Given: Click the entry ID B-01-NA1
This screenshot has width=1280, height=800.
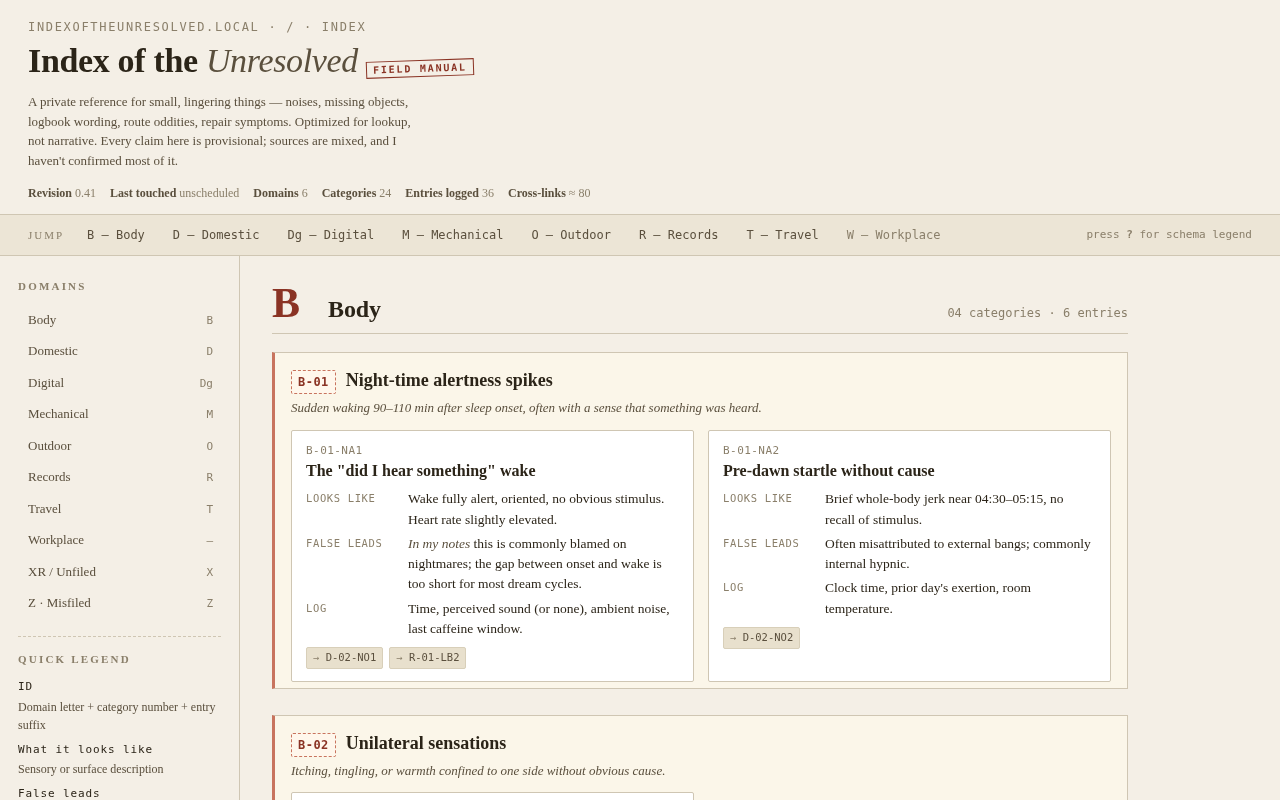Looking at the screenshot, I should pyautogui.click(x=334, y=451).
